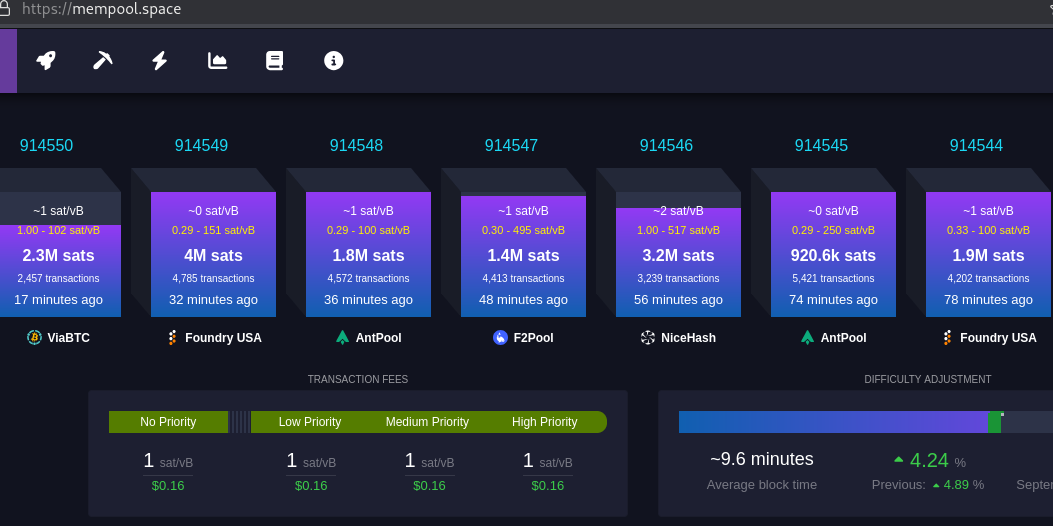Image resolution: width=1053 pixels, height=526 pixels.
Task: Open block height 914545 link
Action: pyautogui.click(x=821, y=145)
